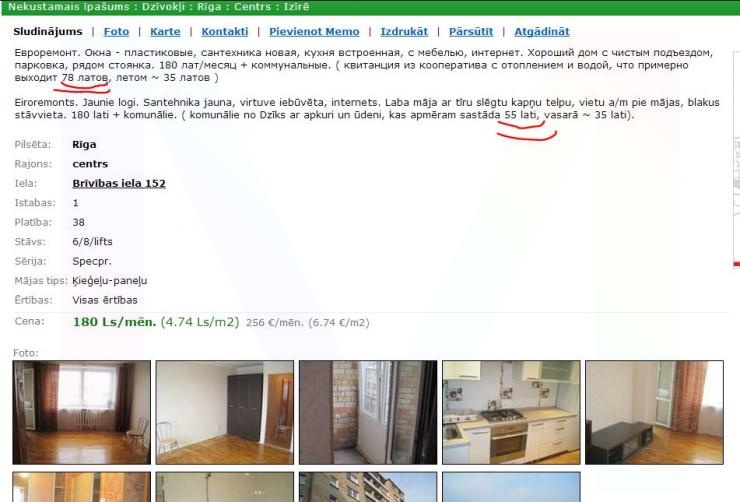Click the Kontakti link

[x=225, y=32]
